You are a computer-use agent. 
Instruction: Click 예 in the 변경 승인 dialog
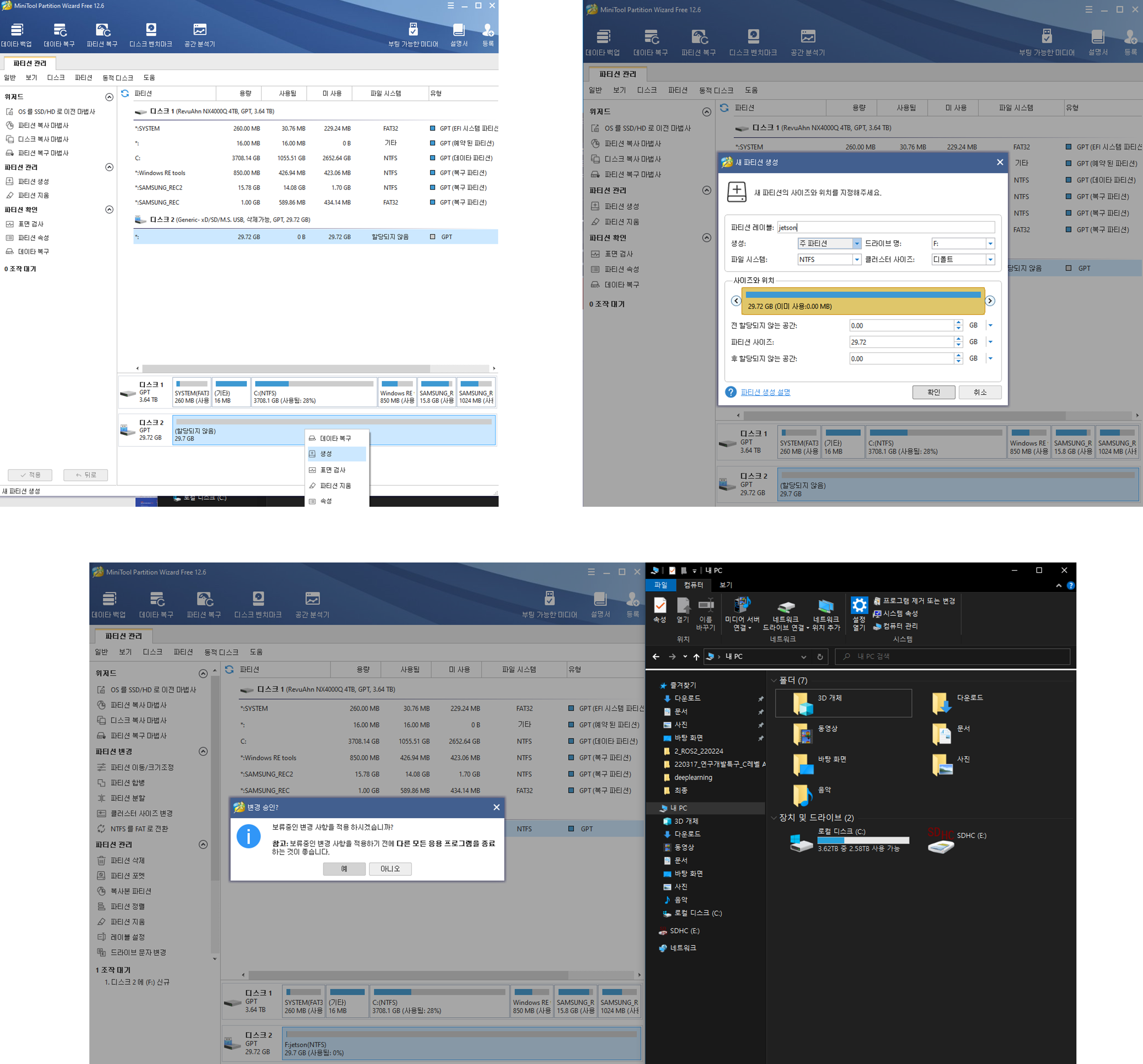344,868
